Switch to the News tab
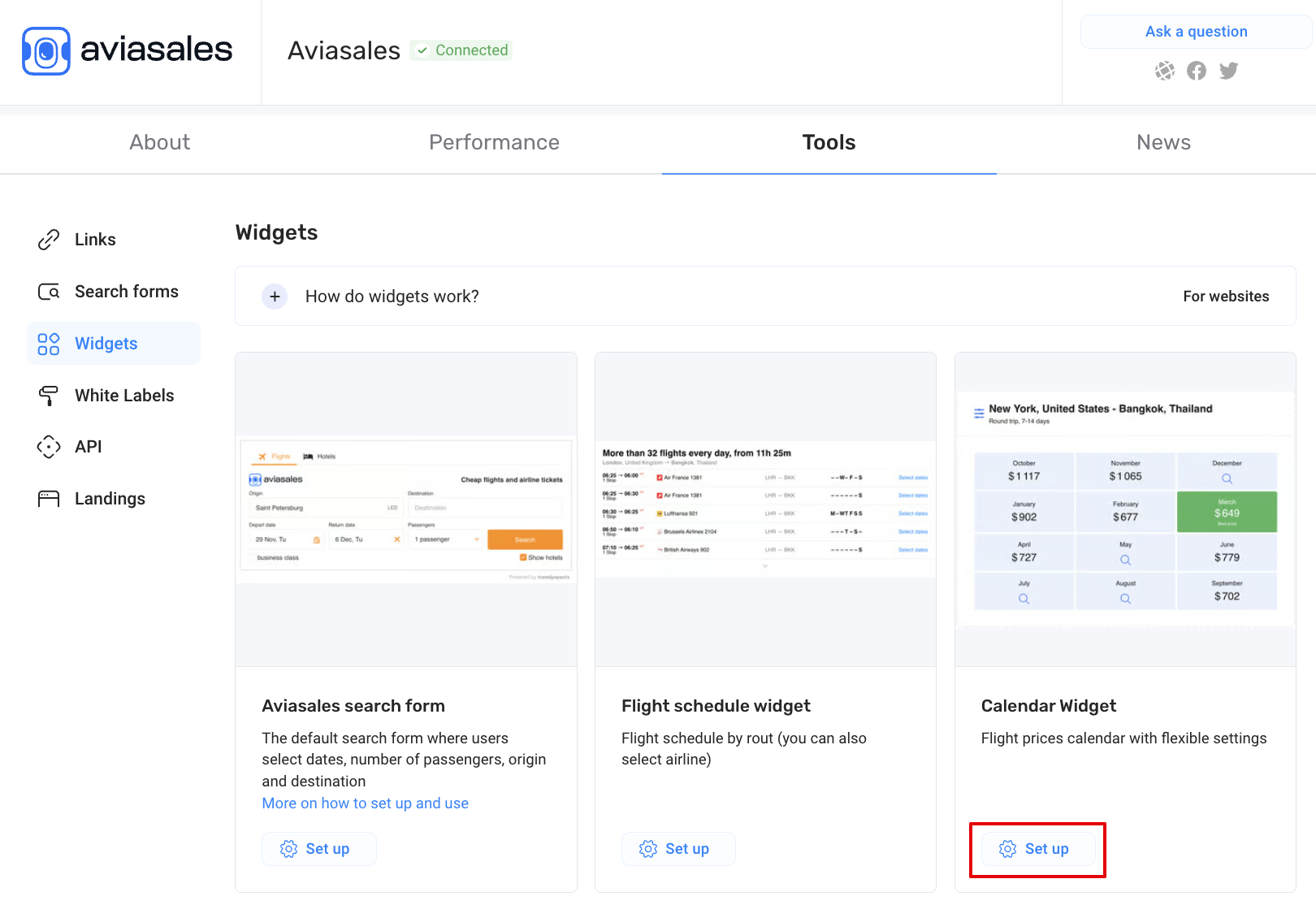 coord(1163,142)
